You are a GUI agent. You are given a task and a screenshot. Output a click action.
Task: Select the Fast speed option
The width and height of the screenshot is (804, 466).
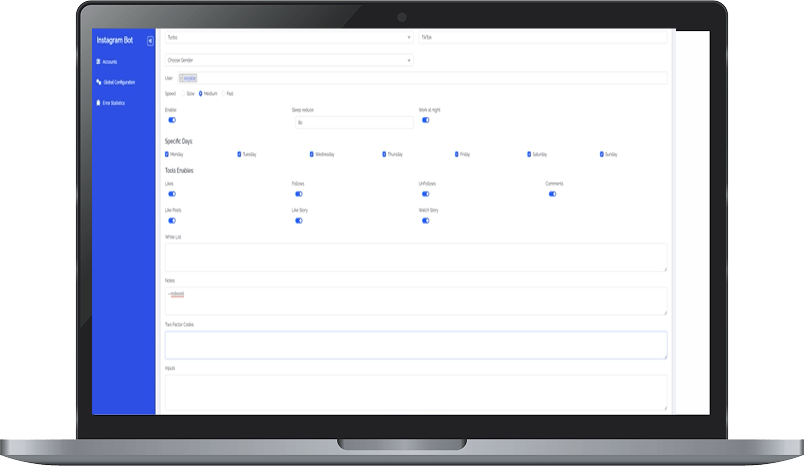click(x=223, y=93)
